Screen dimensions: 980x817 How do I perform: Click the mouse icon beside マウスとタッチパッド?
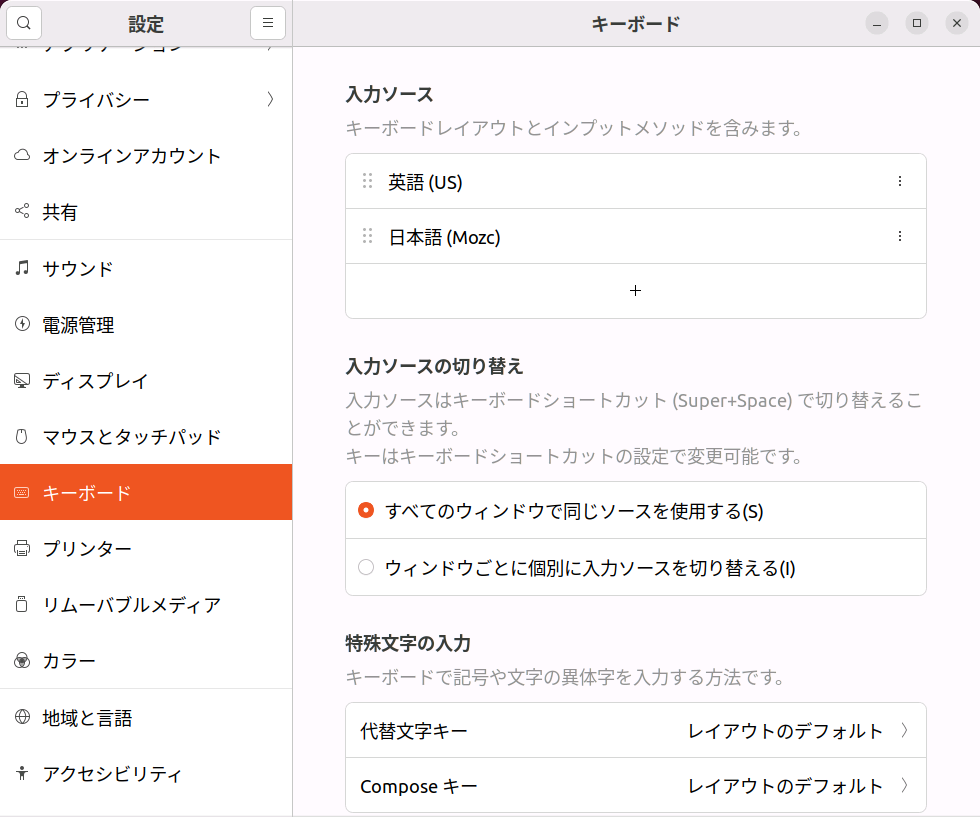point(22,436)
